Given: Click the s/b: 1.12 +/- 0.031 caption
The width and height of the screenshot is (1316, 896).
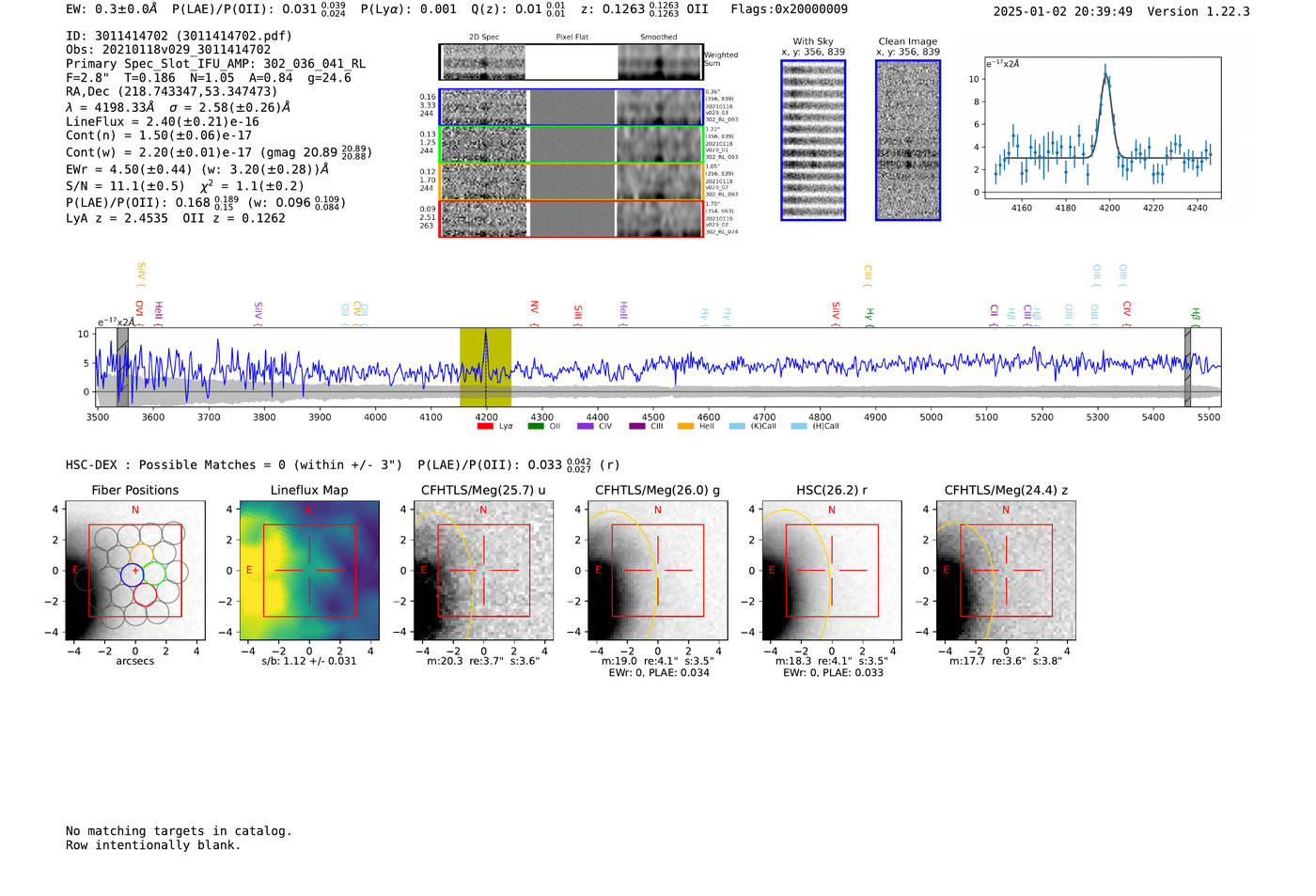Looking at the screenshot, I should tap(309, 661).
